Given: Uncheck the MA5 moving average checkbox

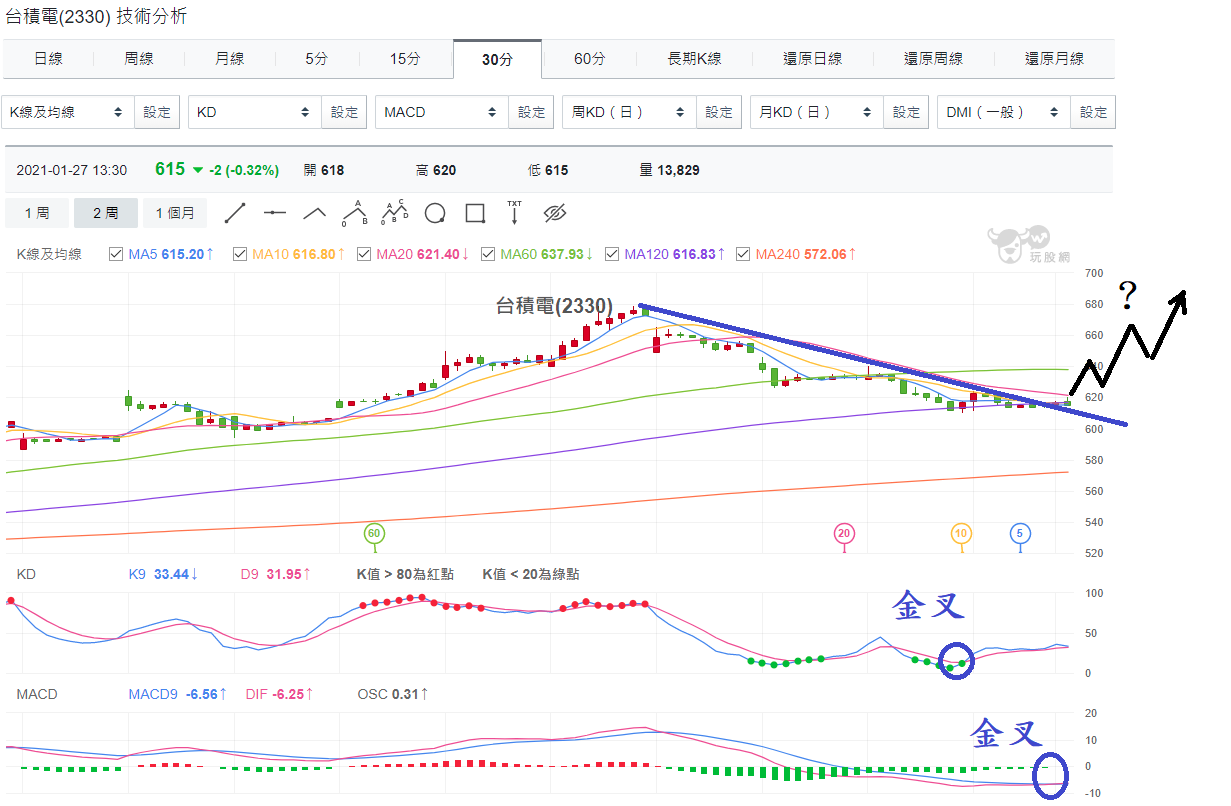Looking at the screenshot, I should click(116, 254).
